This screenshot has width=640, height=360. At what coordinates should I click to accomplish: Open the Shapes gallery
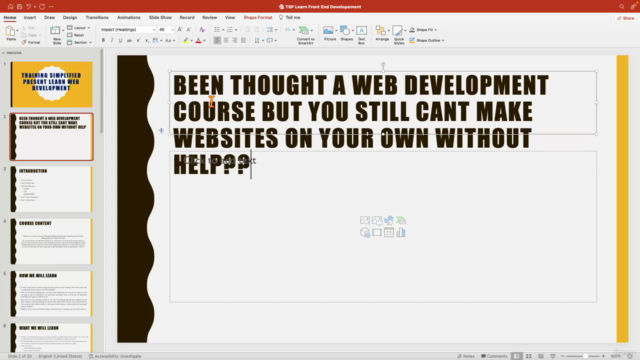346,33
